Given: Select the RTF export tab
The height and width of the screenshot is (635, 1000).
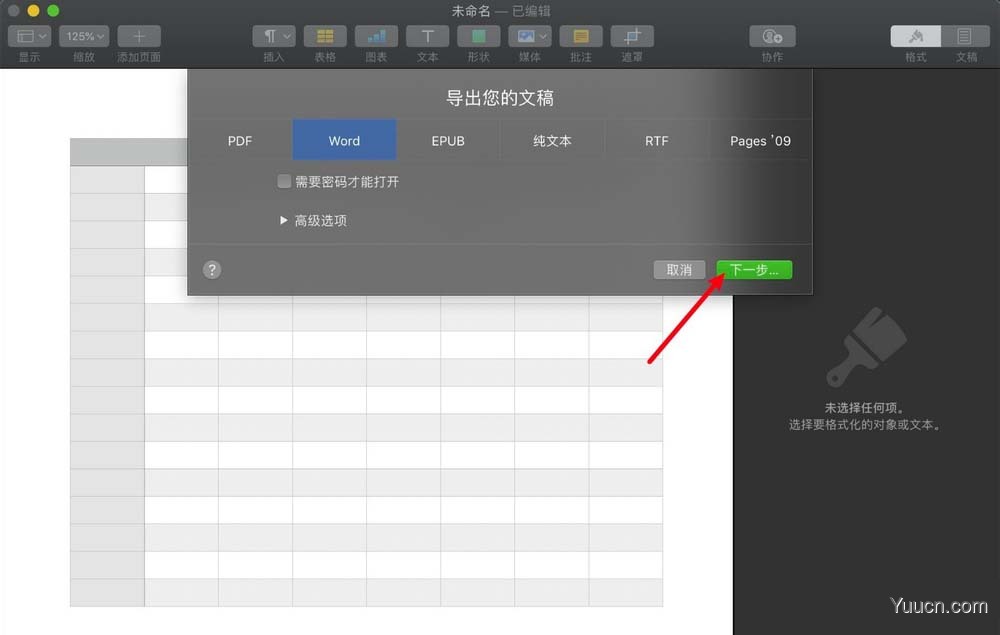Looking at the screenshot, I should tap(656, 140).
